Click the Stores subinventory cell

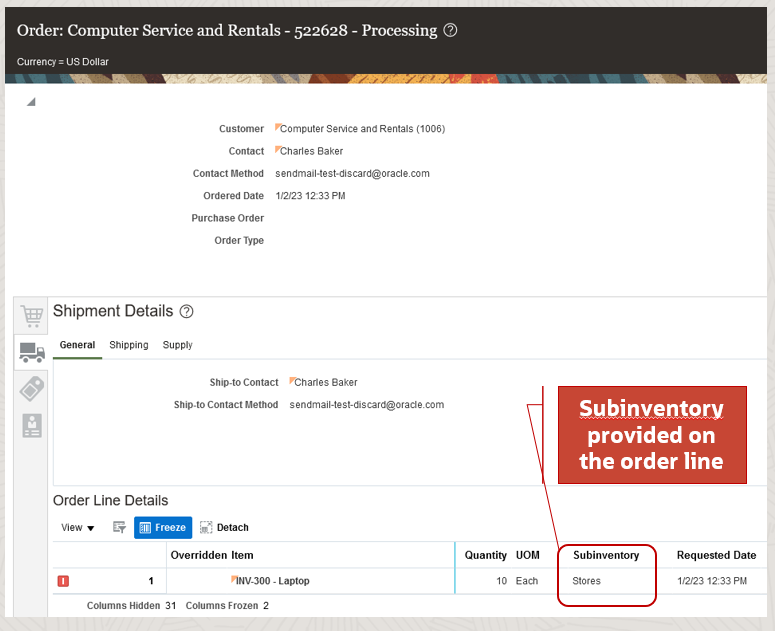pos(587,581)
